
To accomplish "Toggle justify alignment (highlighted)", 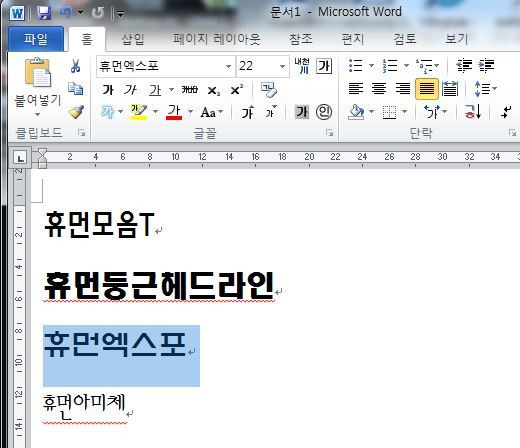I will 427,89.
